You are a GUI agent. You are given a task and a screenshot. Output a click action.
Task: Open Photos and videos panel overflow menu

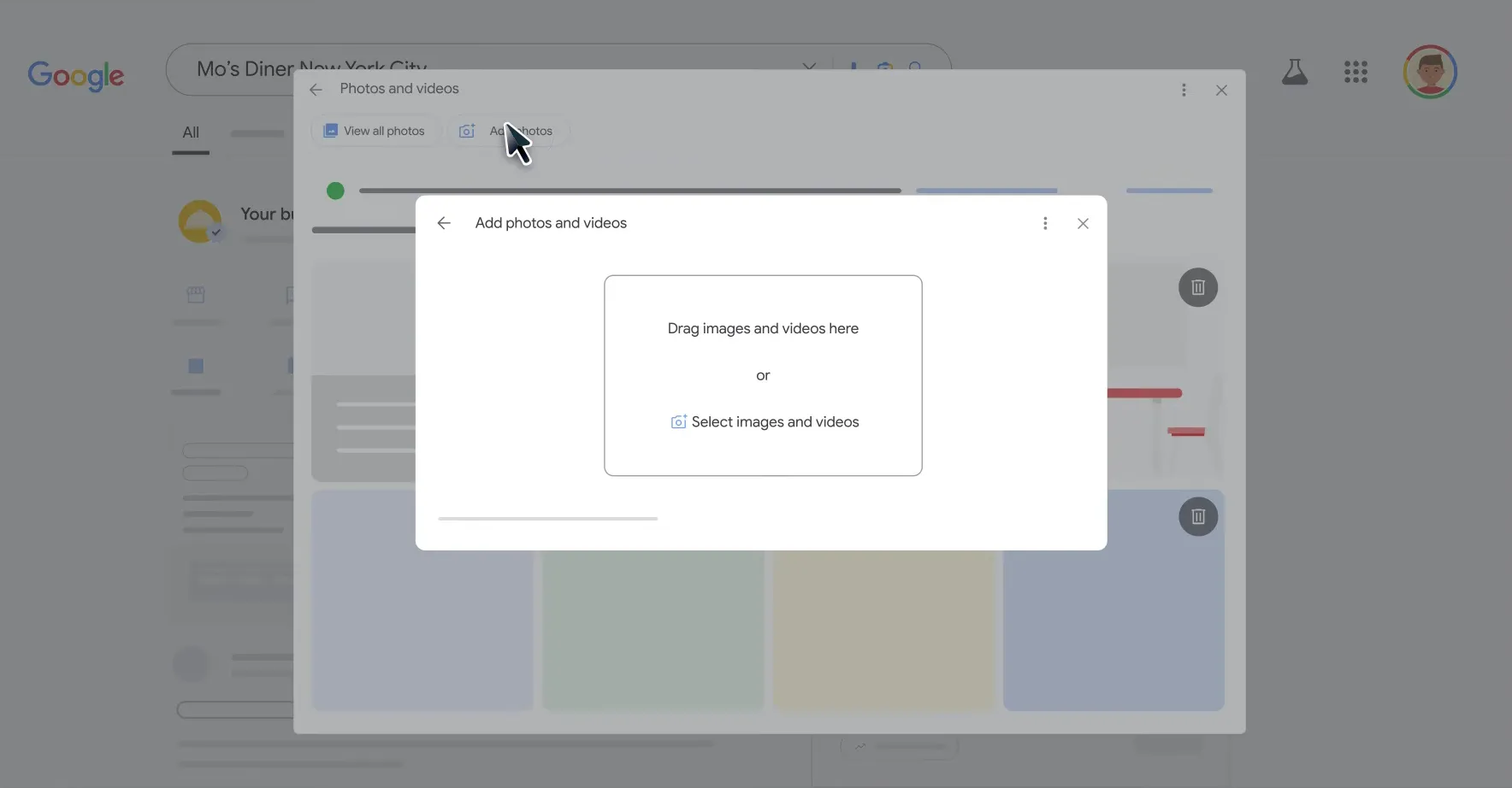[x=1184, y=90]
